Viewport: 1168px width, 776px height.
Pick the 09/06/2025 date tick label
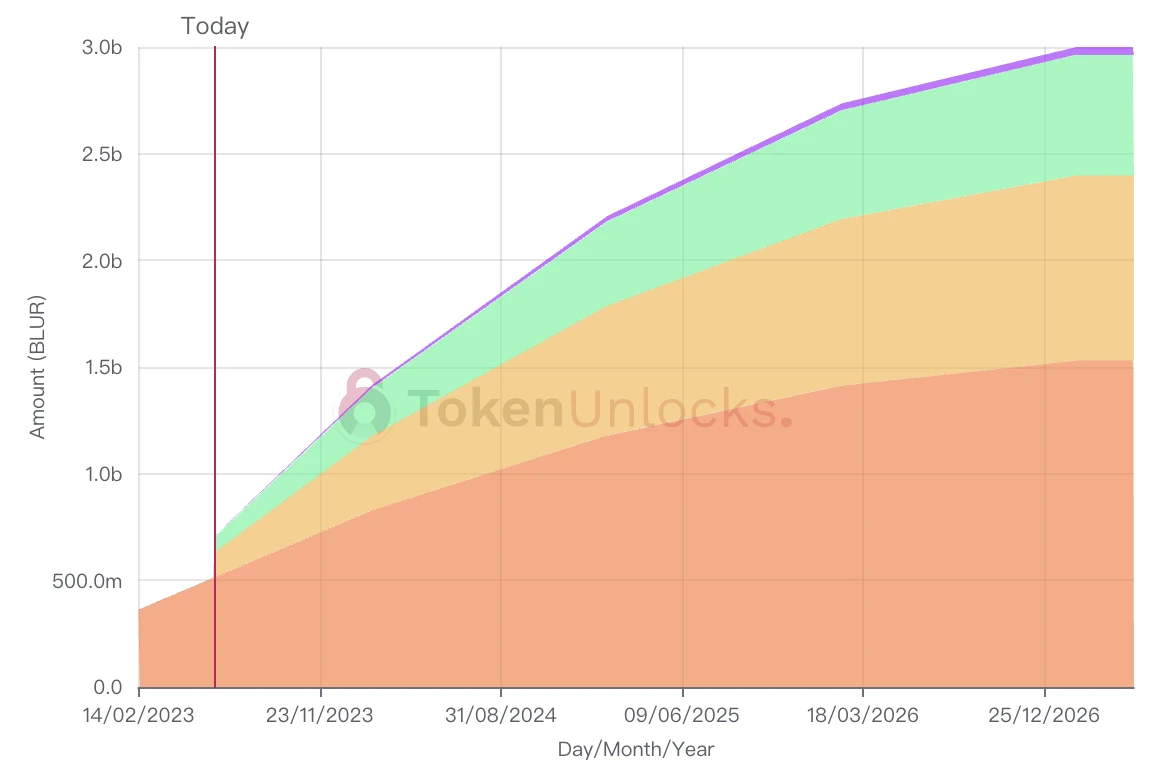[682, 715]
